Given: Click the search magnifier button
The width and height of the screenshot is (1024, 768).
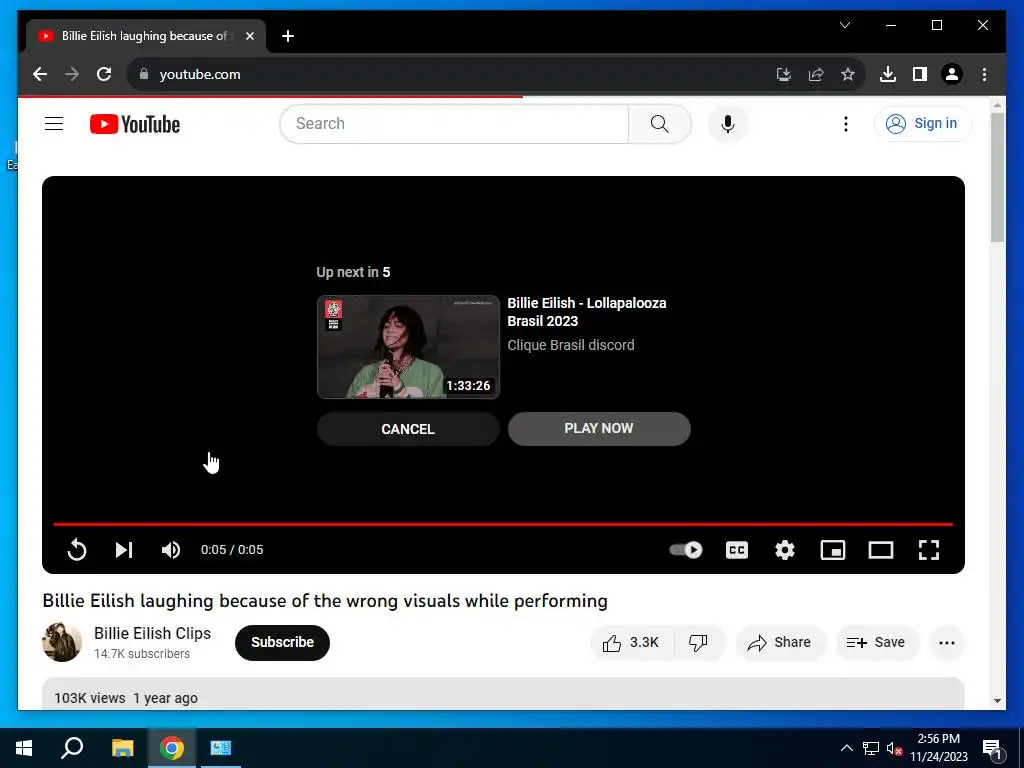Looking at the screenshot, I should point(660,123).
